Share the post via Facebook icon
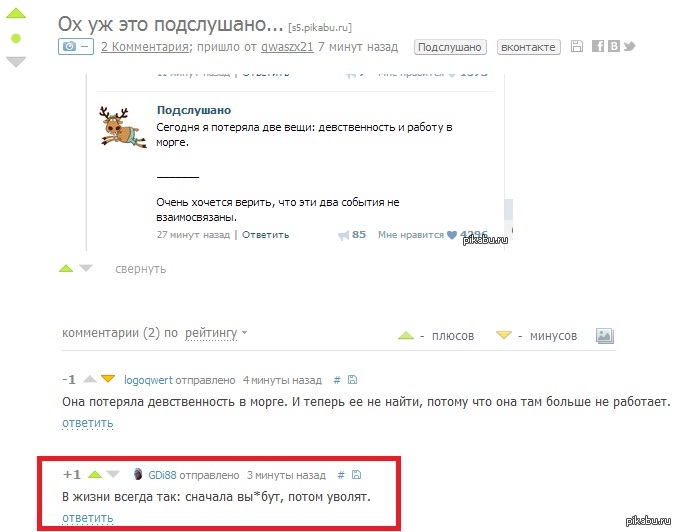The height and width of the screenshot is (532, 676). (598, 46)
